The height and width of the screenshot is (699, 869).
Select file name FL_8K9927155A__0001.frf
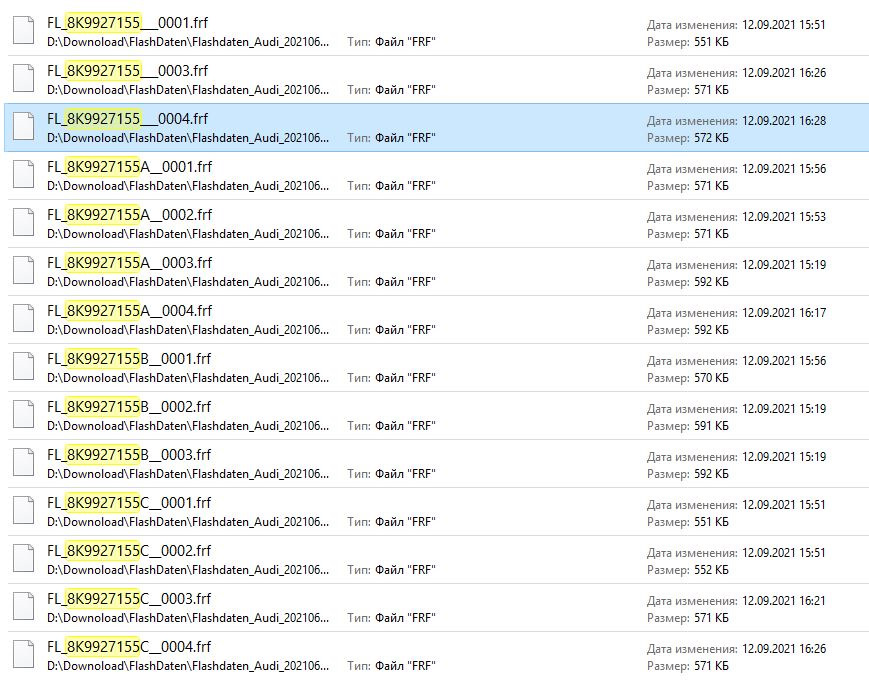tap(130, 167)
